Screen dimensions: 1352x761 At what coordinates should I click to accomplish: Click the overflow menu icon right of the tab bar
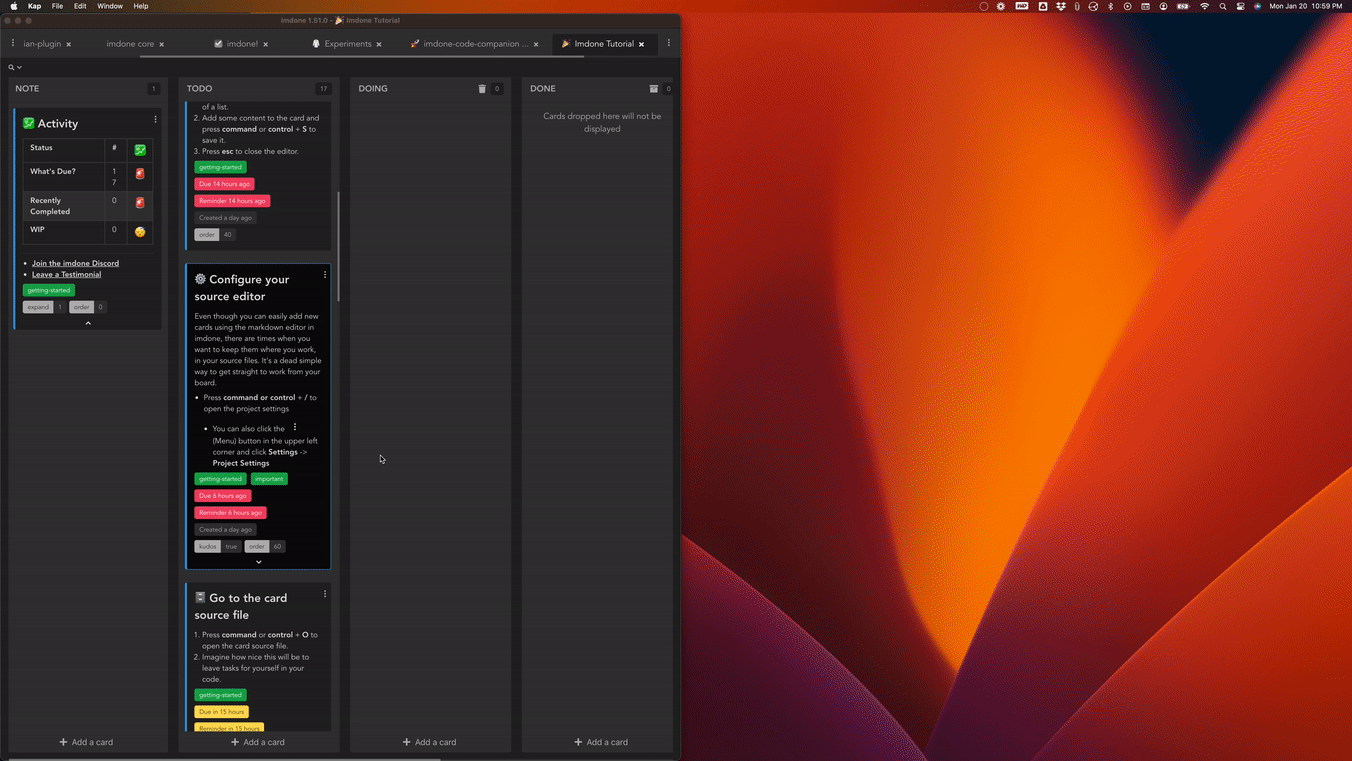pos(668,43)
